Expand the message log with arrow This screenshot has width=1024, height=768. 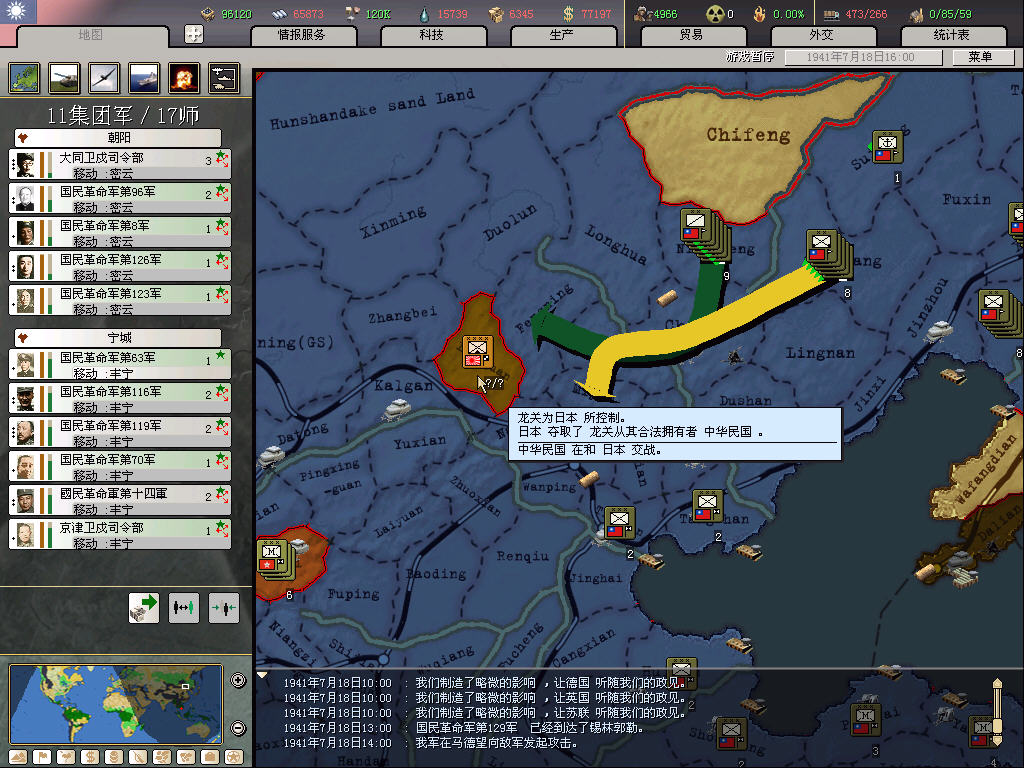263,675
